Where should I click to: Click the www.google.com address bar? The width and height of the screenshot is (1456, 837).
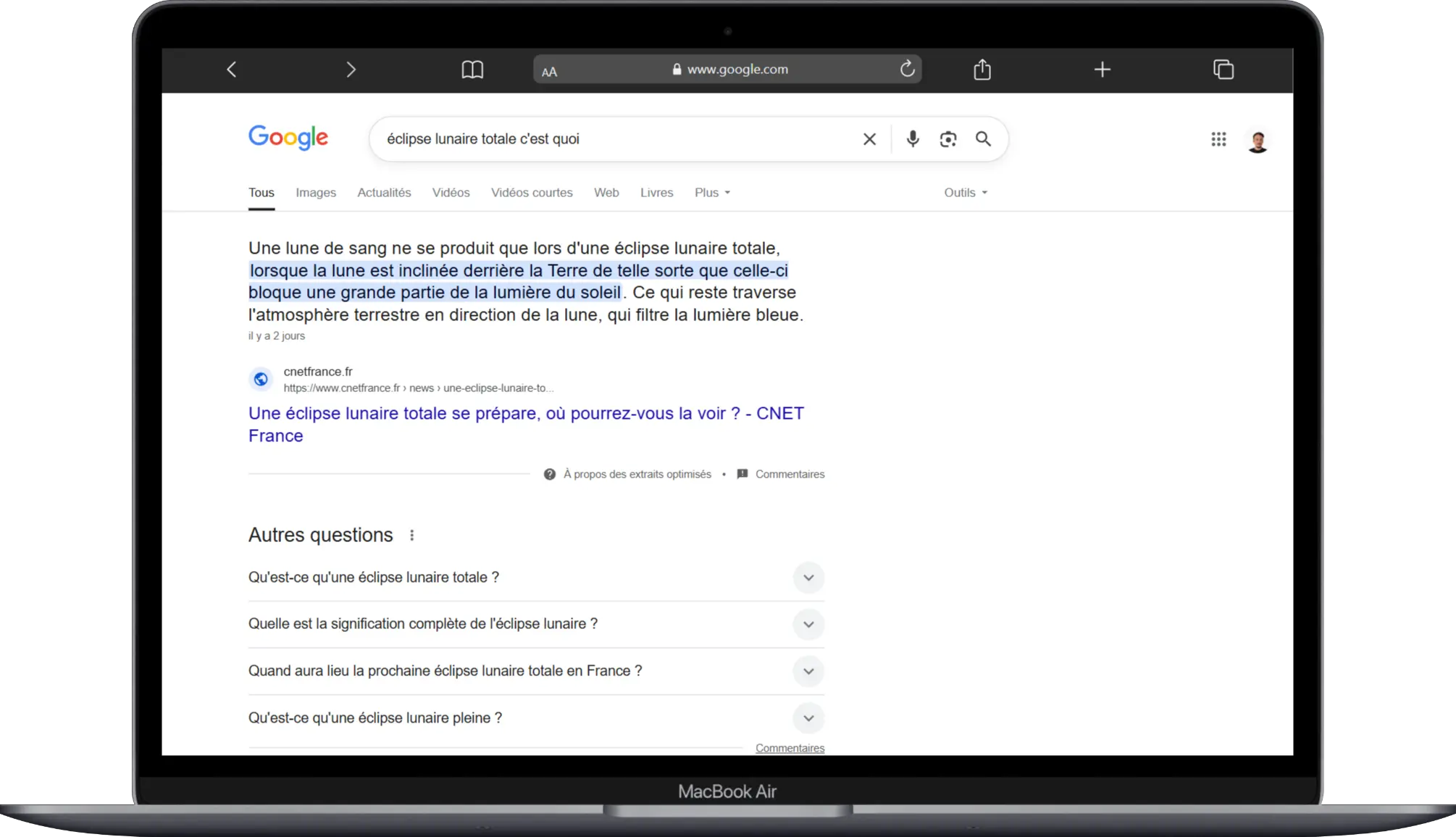(727, 70)
